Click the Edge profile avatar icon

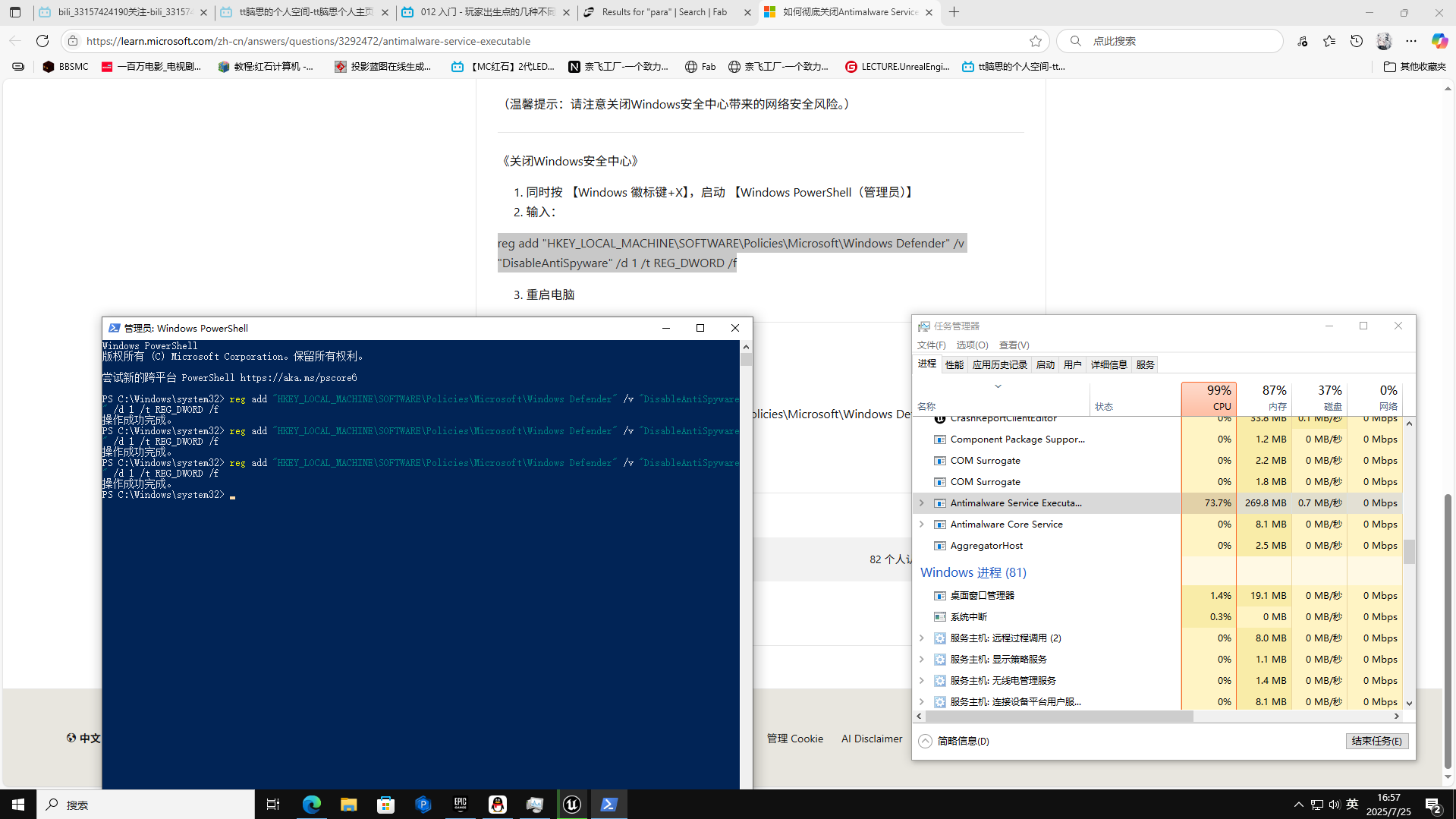tap(1384, 41)
